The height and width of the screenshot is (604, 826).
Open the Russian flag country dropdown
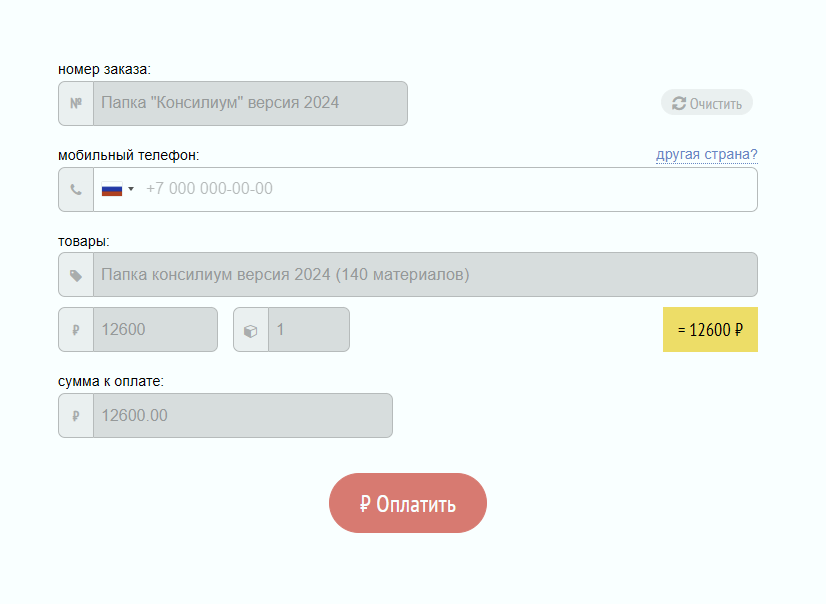click(x=117, y=189)
